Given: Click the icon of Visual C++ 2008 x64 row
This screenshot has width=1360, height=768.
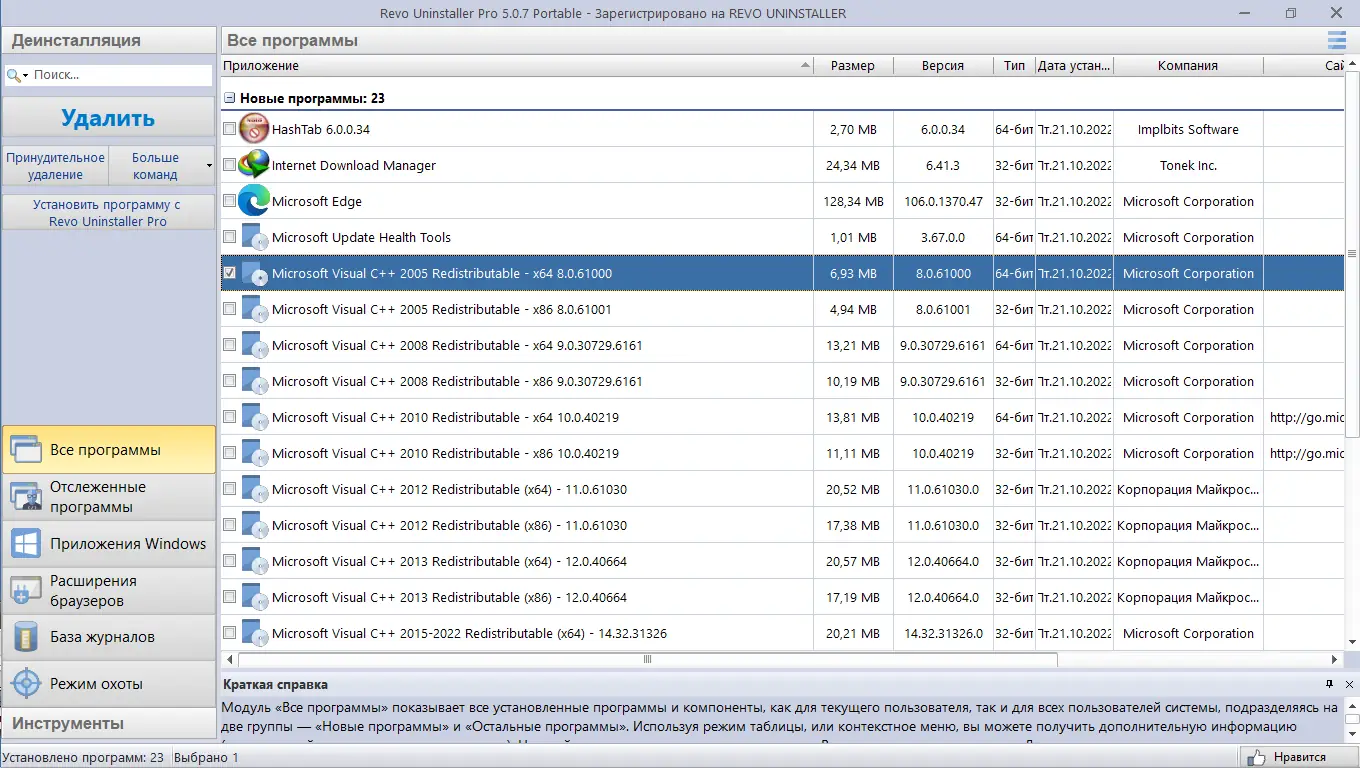Looking at the screenshot, I should pos(255,345).
